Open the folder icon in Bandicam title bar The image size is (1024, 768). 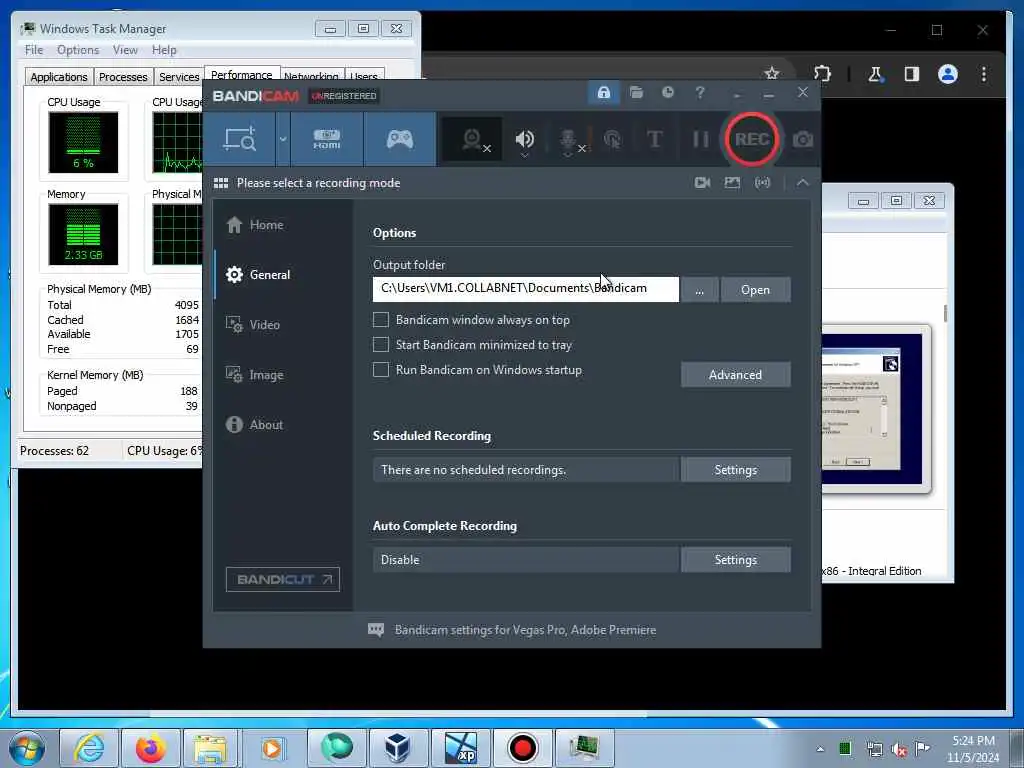[636, 93]
